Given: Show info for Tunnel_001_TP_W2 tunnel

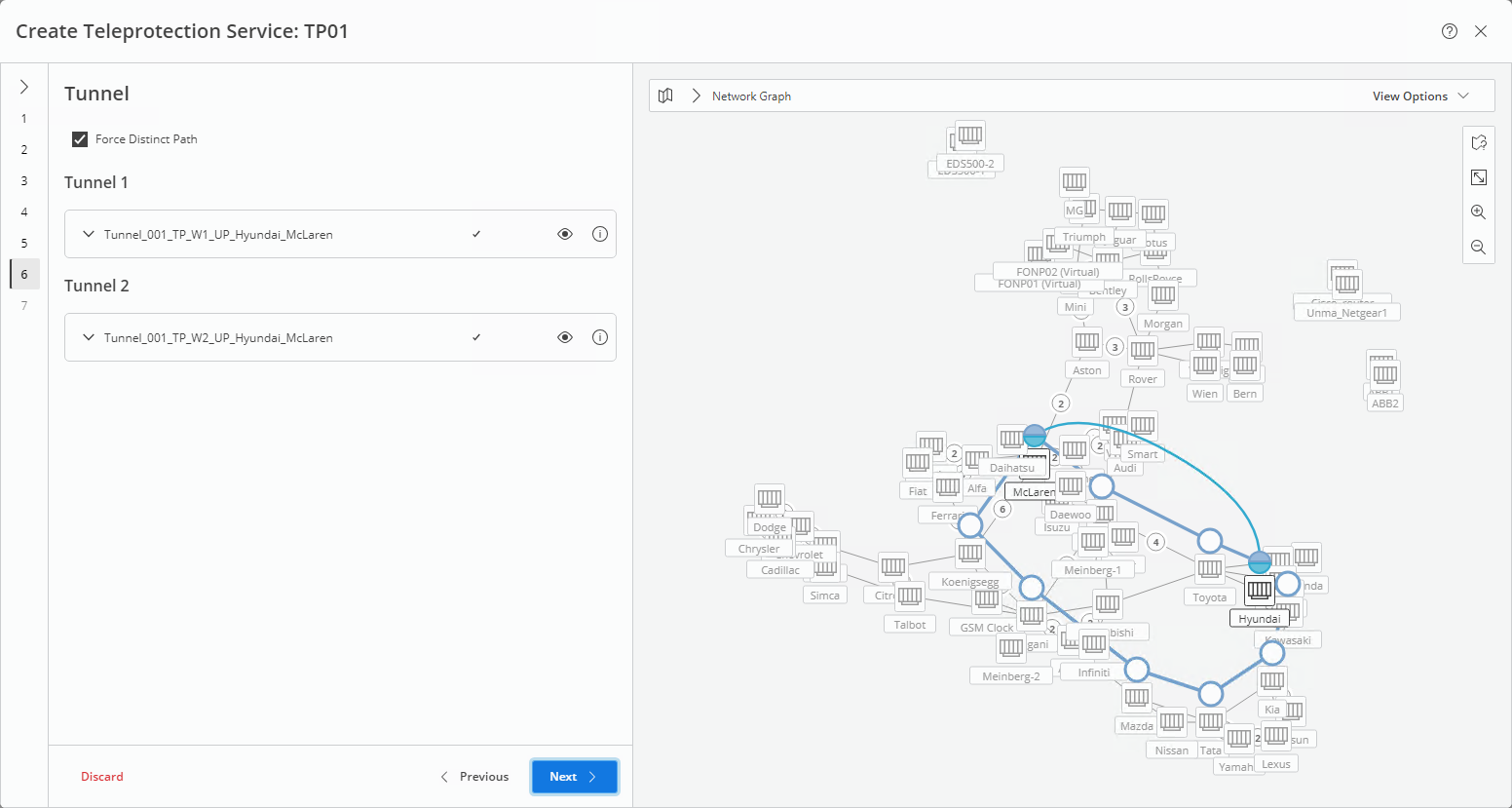Looking at the screenshot, I should pos(600,337).
